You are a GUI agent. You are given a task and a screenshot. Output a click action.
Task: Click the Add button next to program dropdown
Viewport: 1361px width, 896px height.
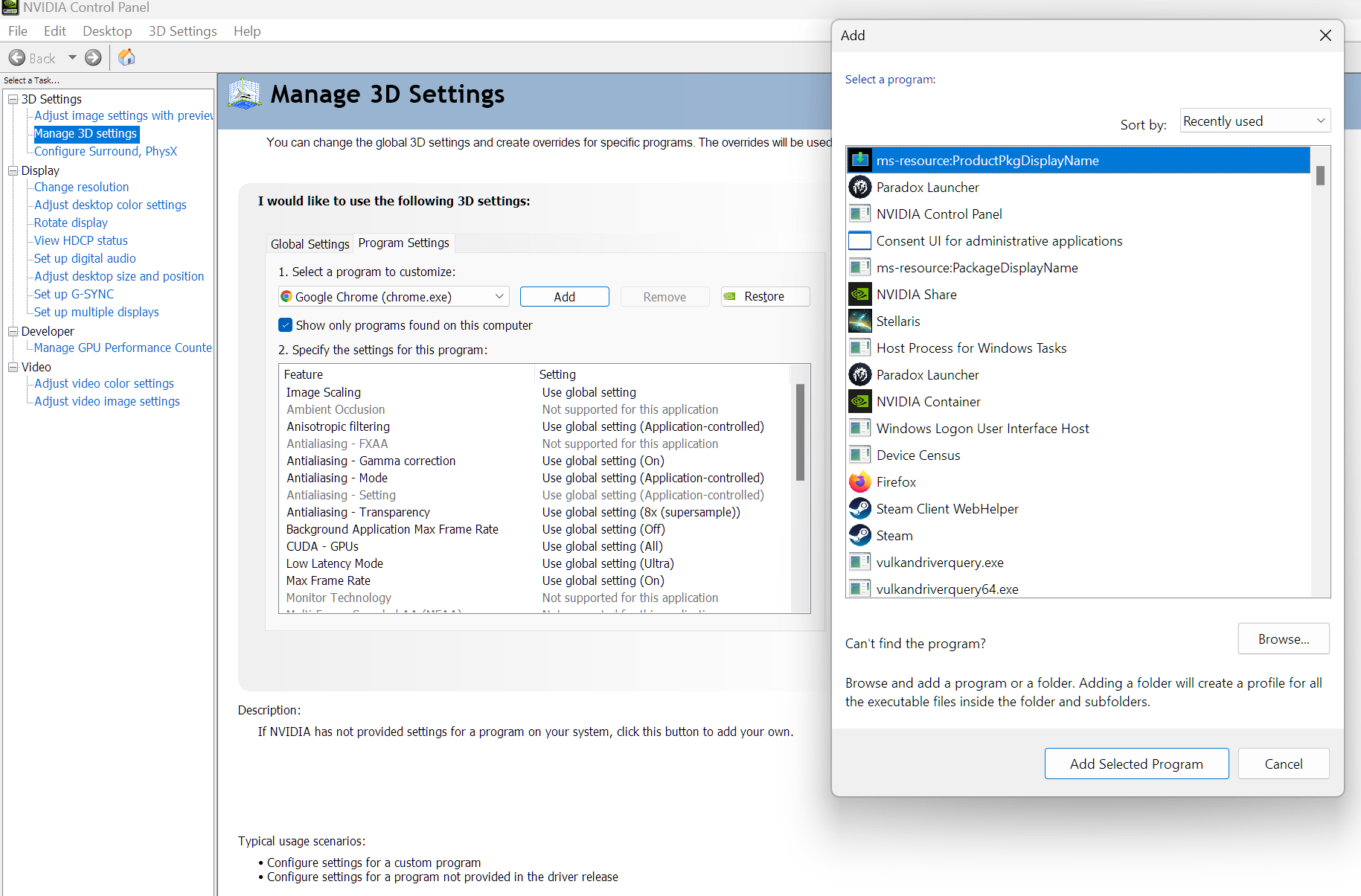[x=565, y=296]
